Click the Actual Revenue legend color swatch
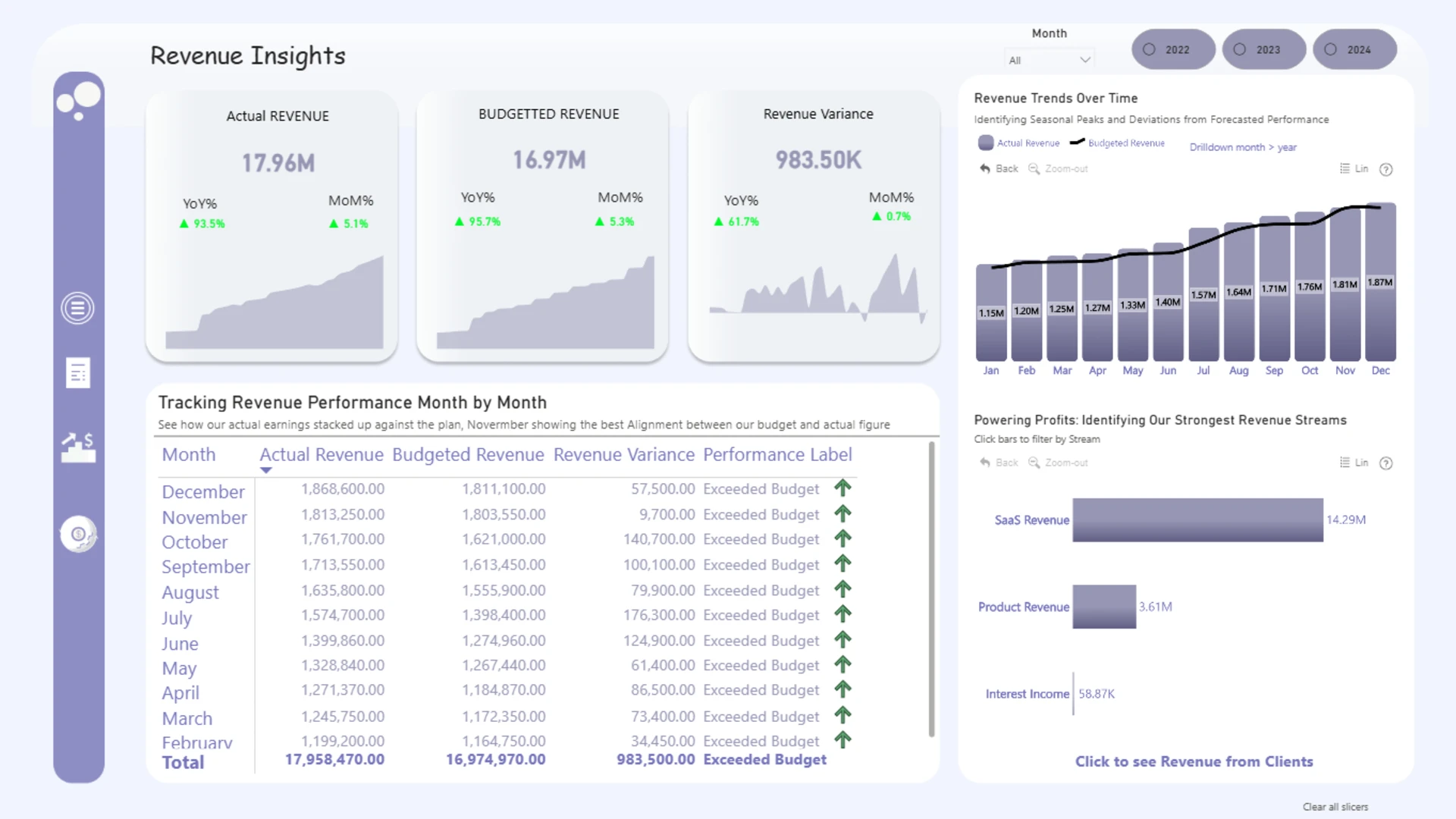 (x=986, y=143)
